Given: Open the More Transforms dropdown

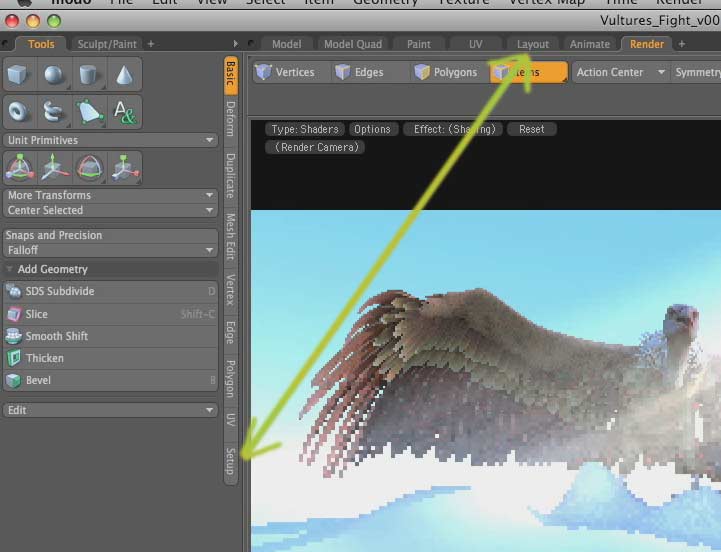Looking at the screenshot, I should [x=110, y=195].
